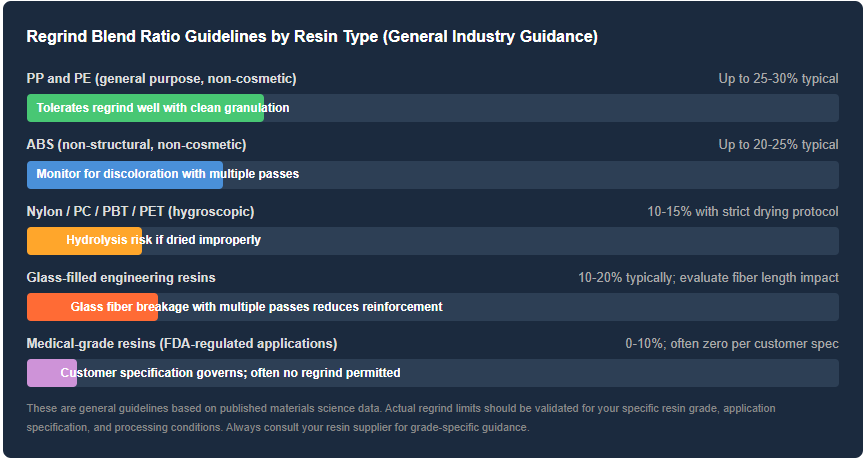Select the chart title Regrind Blend Ratio Guidelines

click(312, 36)
